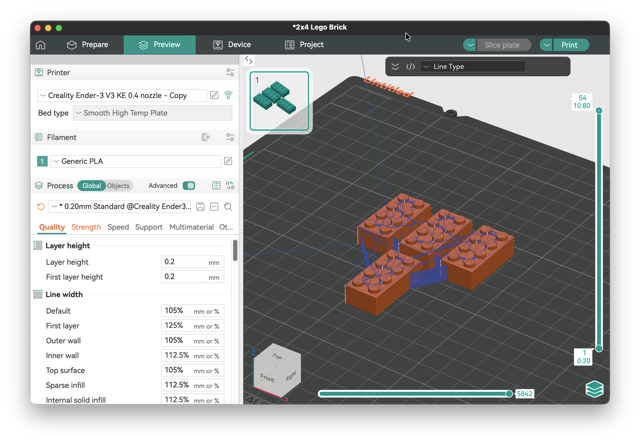
Task: Select plate 1 thumbnail
Action: coord(279,101)
